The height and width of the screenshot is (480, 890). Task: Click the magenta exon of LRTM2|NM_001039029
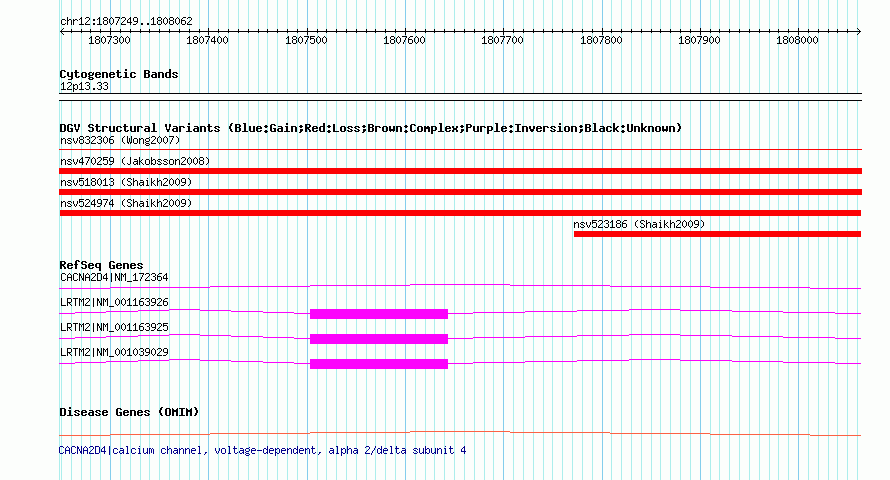379,364
